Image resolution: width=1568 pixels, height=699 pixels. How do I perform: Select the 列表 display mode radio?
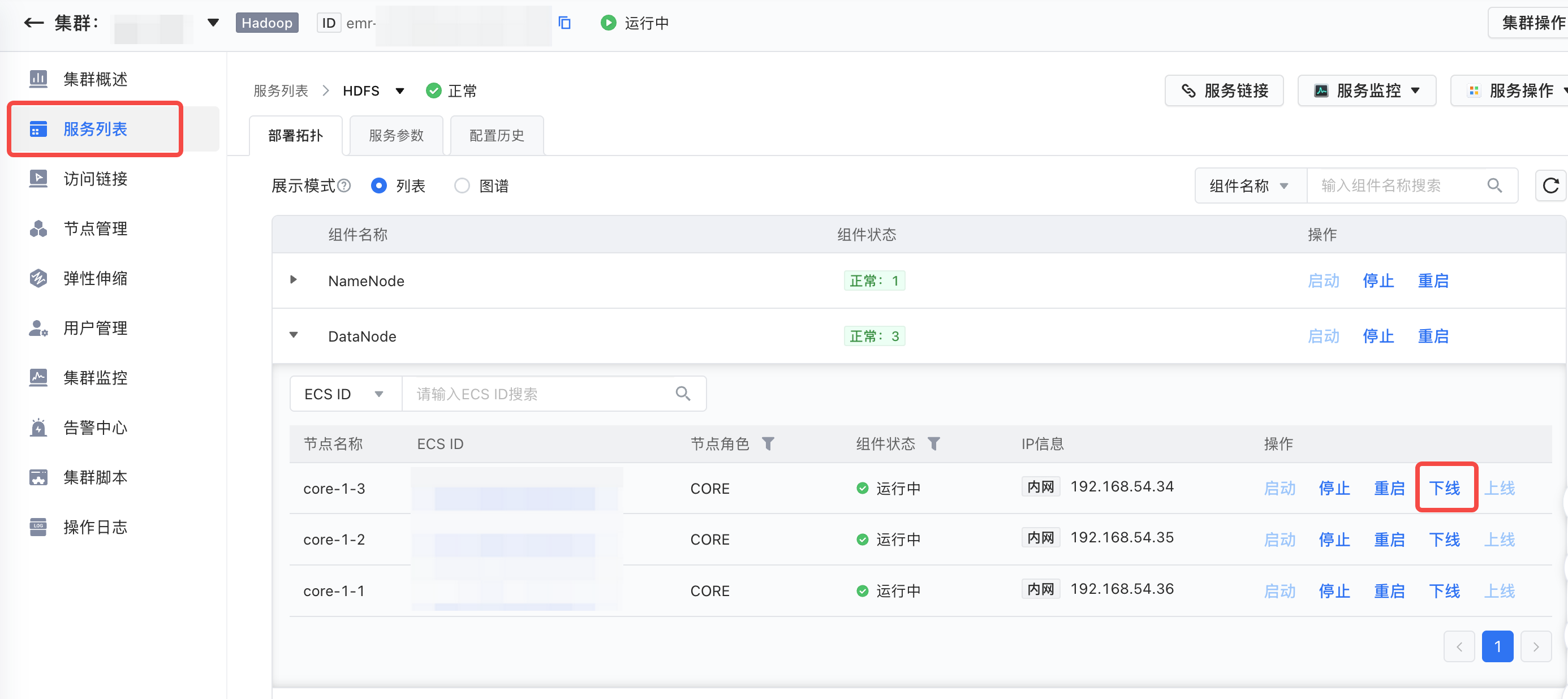pos(378,185)
